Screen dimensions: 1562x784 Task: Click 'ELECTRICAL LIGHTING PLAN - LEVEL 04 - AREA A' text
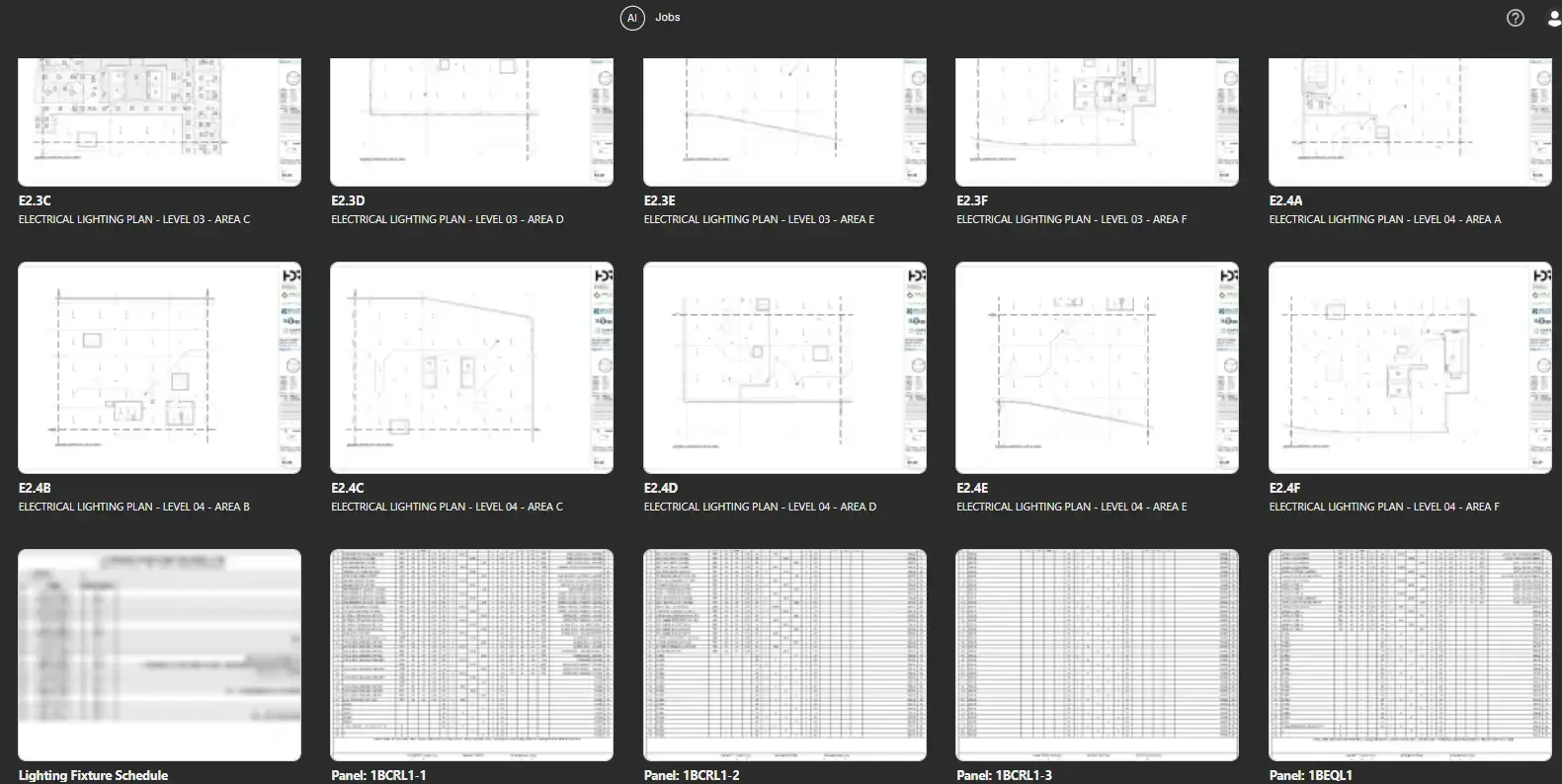pyautogui.click(x=1385, y=219)
